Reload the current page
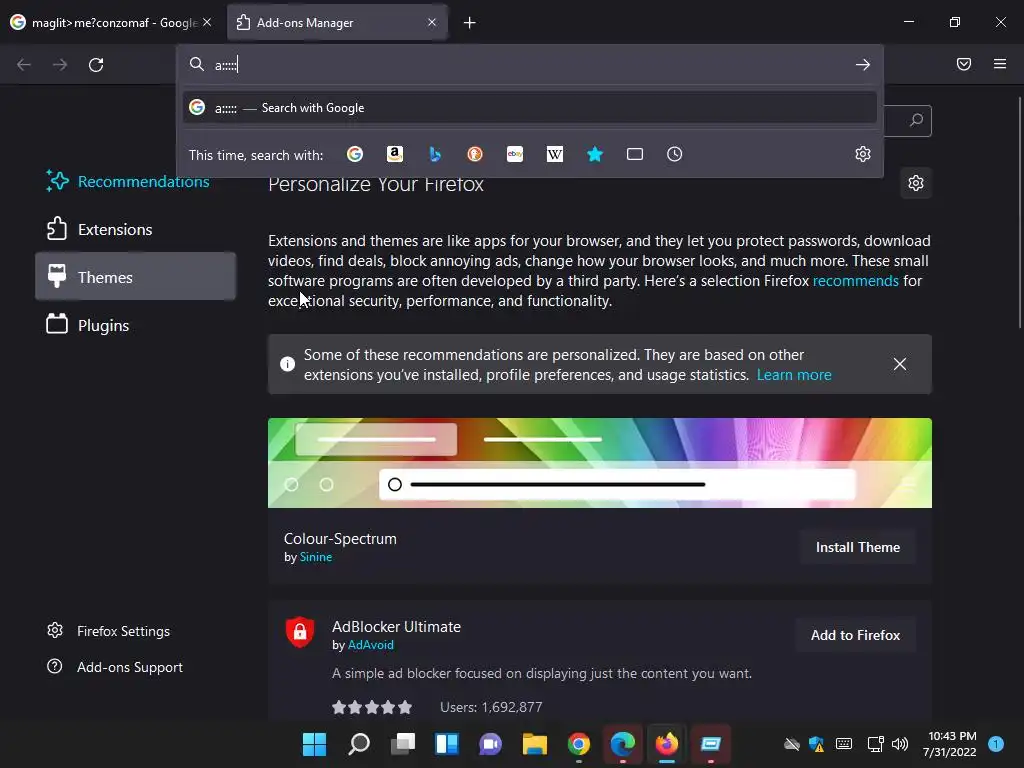1024x768 pixels. coord(96,65)
